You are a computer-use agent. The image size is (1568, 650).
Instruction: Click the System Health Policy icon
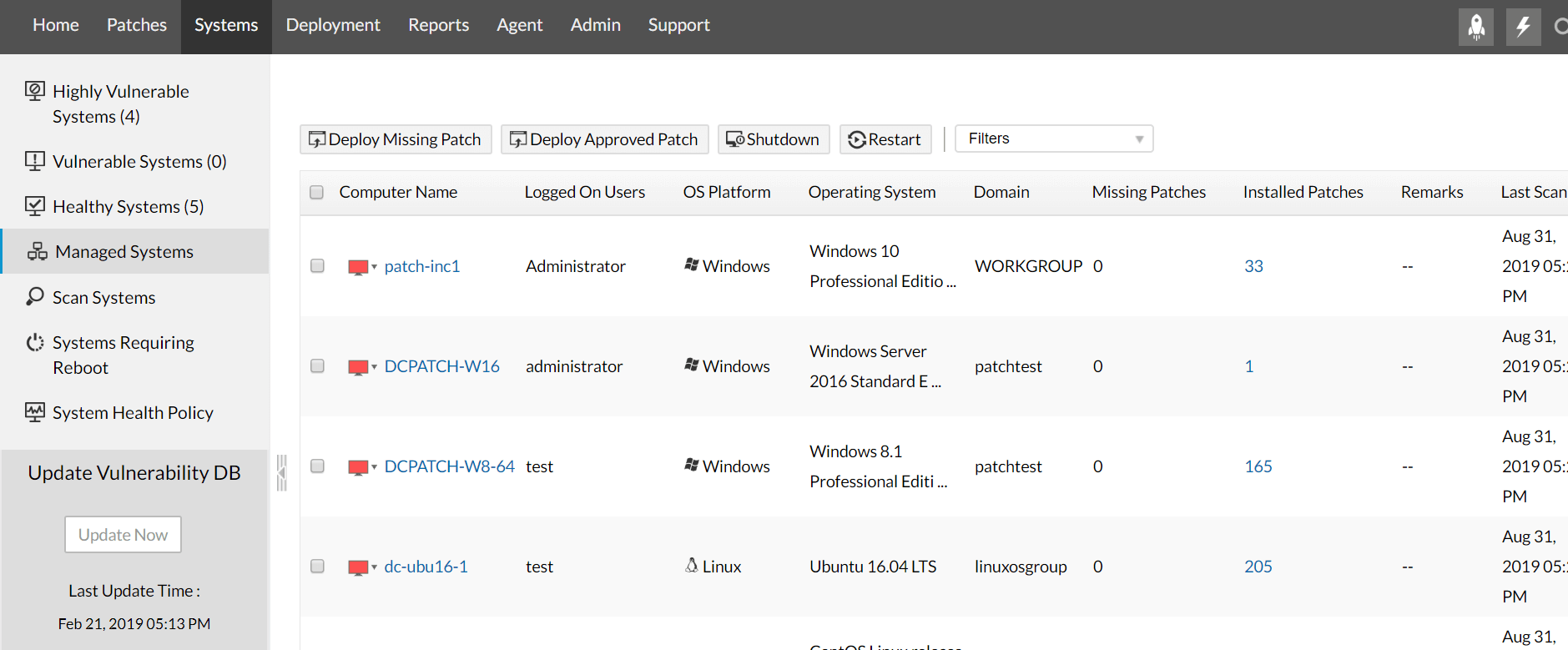click(35, 412)
